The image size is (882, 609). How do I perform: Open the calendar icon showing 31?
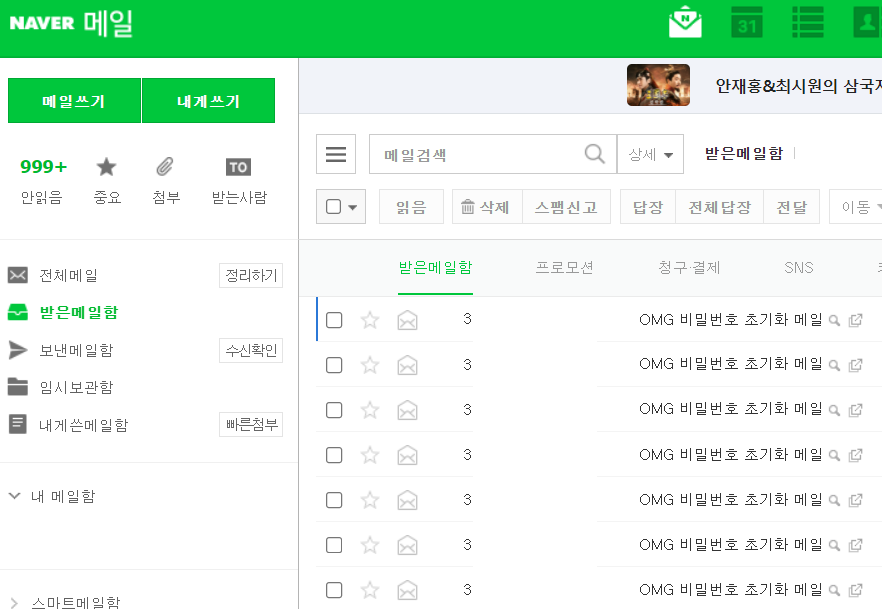(746, 22)
